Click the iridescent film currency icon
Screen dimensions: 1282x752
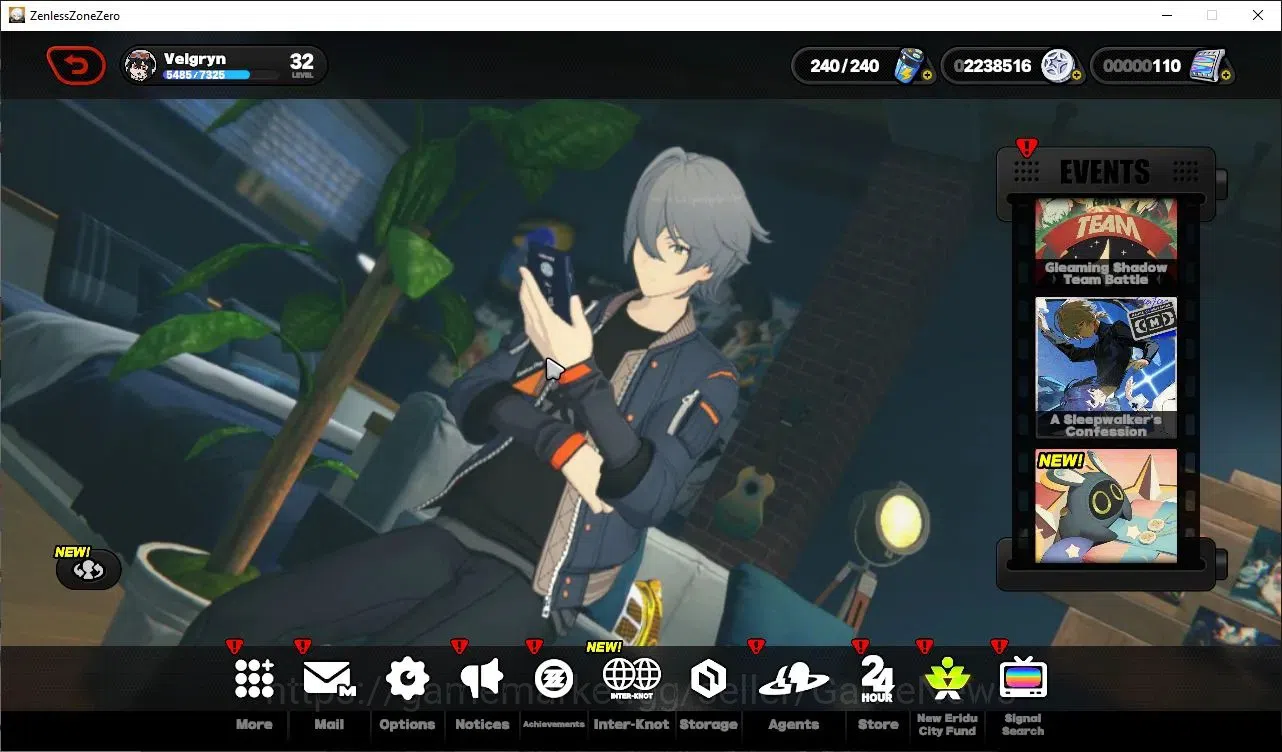[1208, 66]
